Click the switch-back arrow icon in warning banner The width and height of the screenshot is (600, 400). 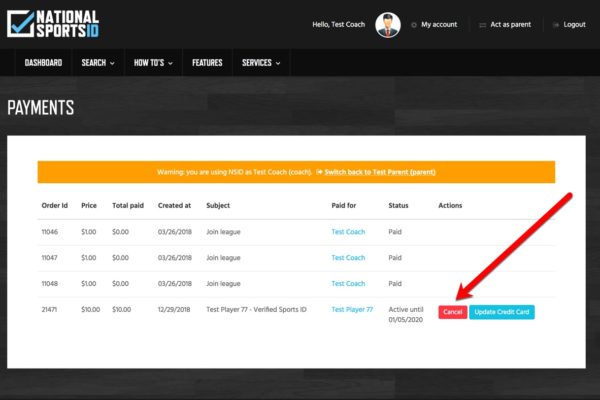click(x=320, y=172)
